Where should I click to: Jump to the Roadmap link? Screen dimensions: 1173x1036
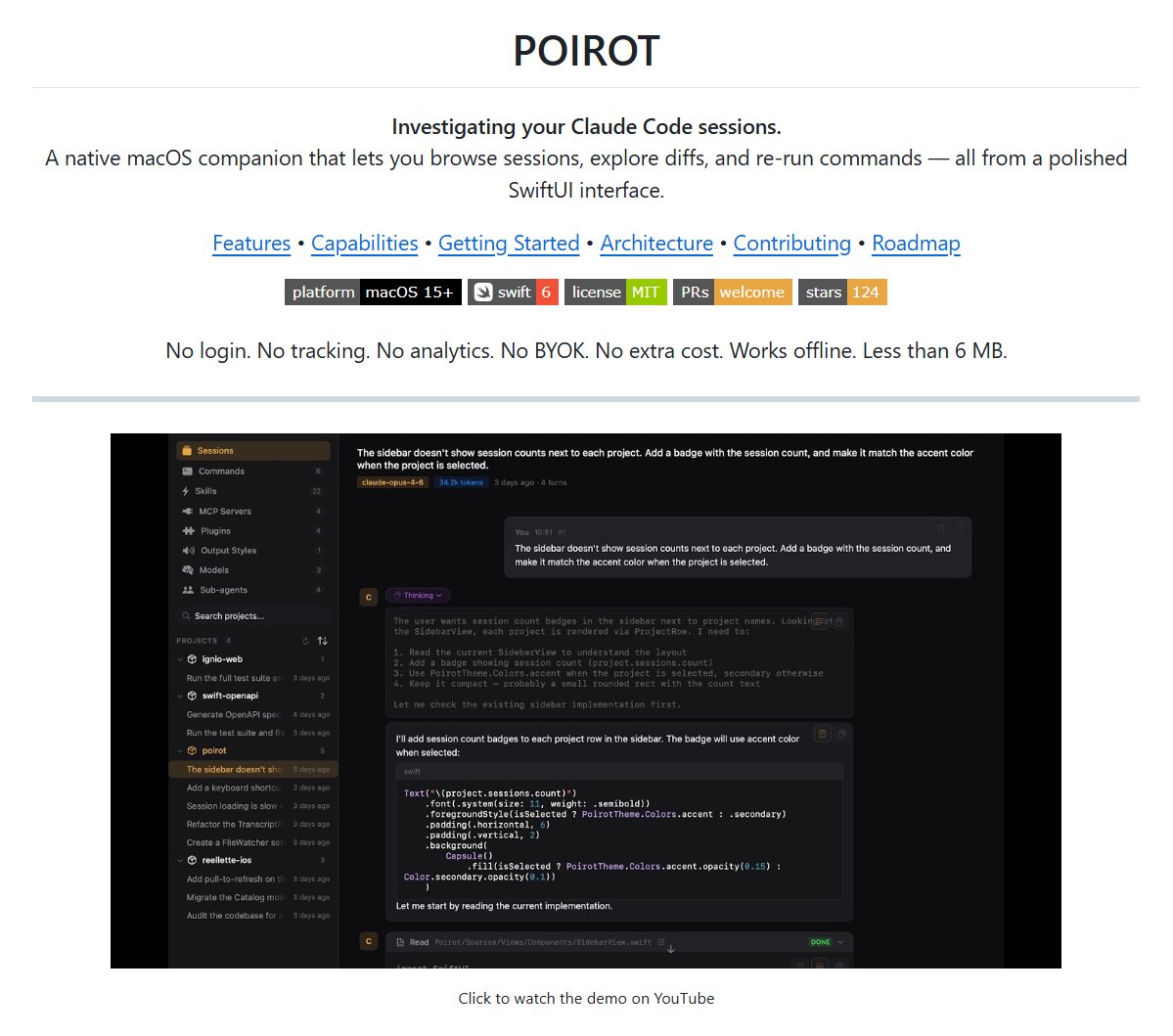click(916, 244)
